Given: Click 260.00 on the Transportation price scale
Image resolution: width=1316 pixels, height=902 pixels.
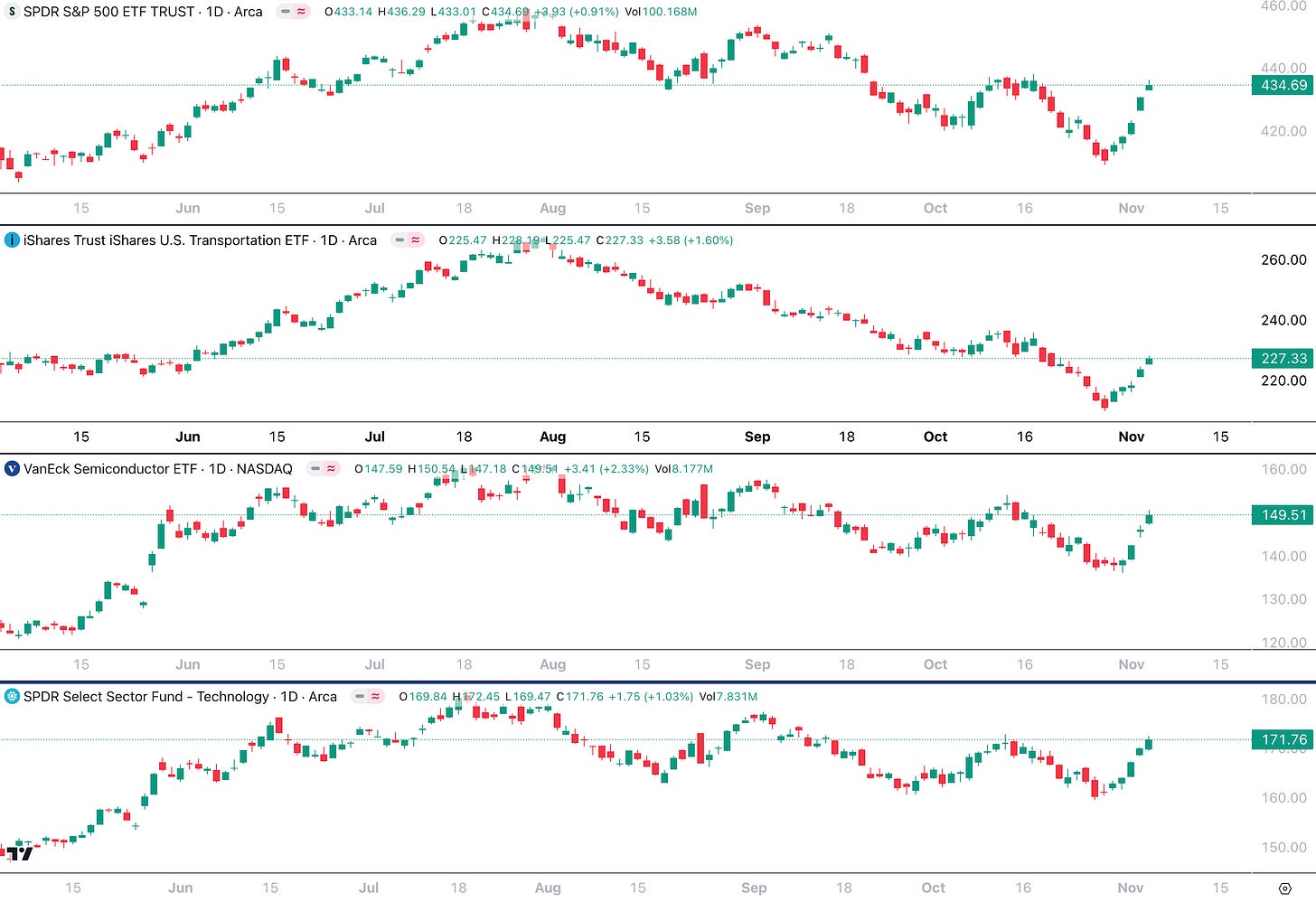Looking at the screenshot, I should click(1283, 260).
